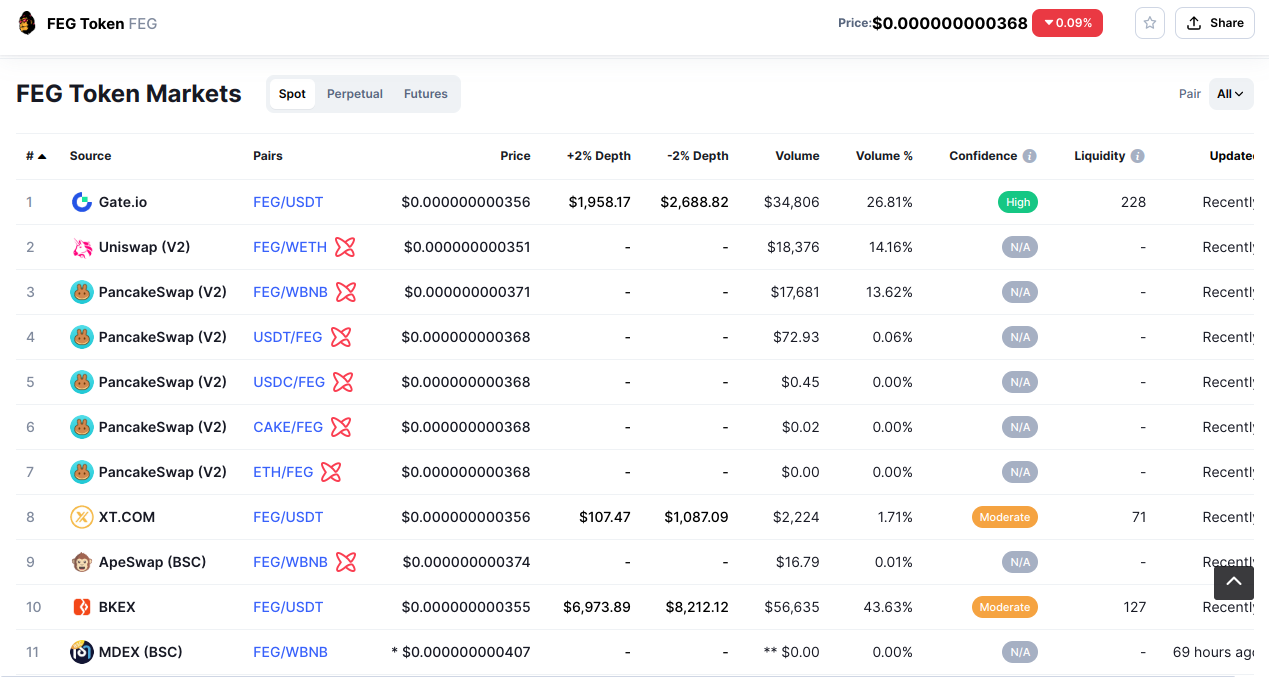
Task: Open Gate.io FEG/USDT pair link
Action: pyautogui.click(x=288, y=202)
